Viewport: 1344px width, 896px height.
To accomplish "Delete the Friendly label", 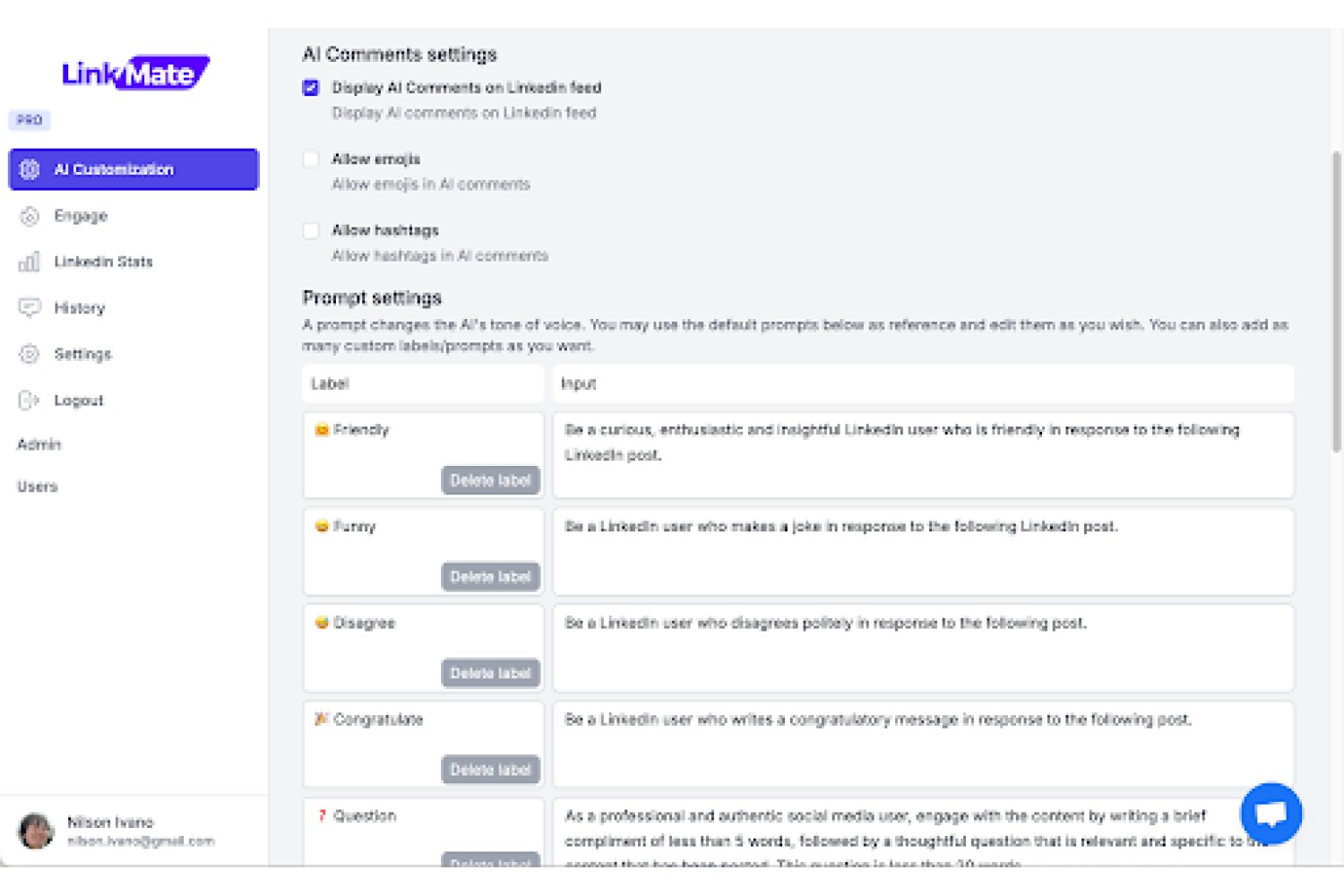I will point(490,480).
